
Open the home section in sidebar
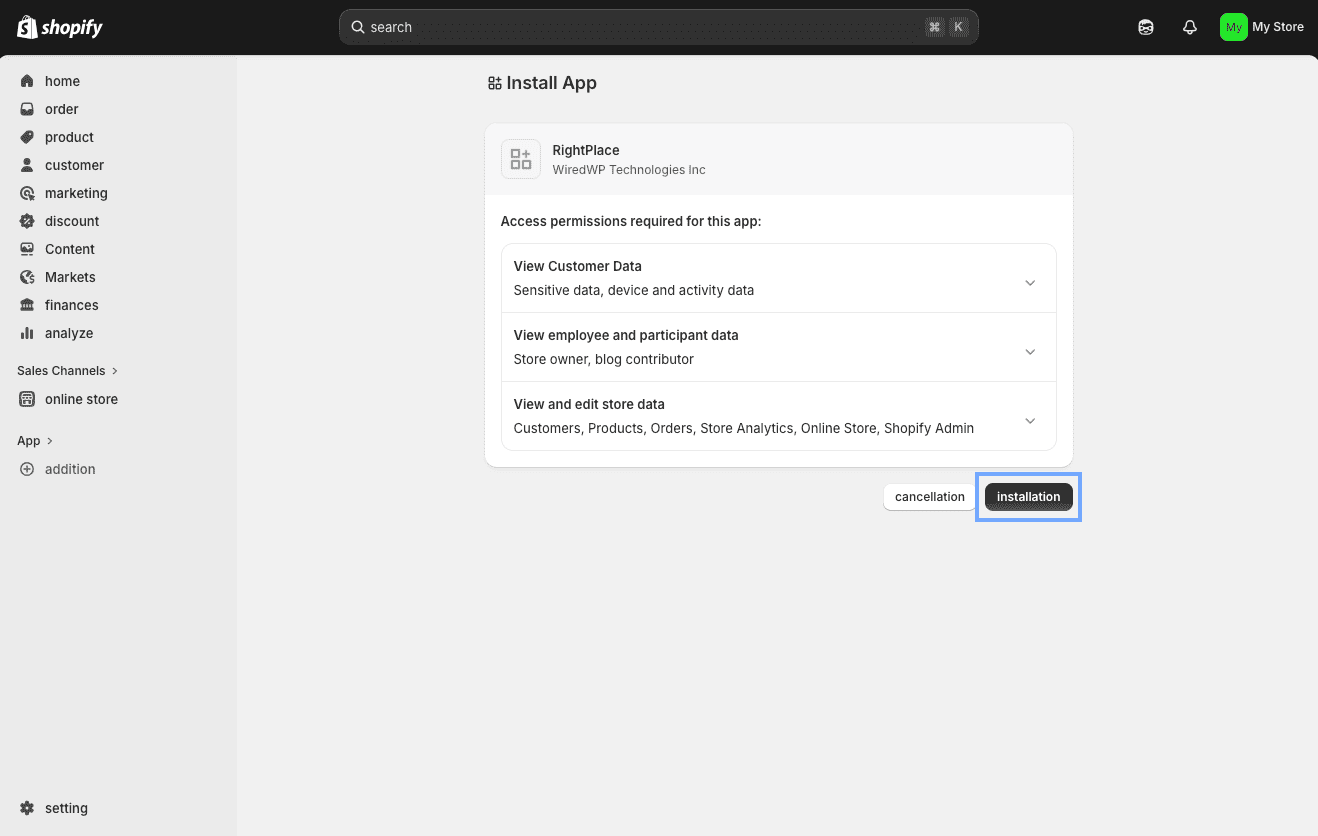(x=62, y=81)
